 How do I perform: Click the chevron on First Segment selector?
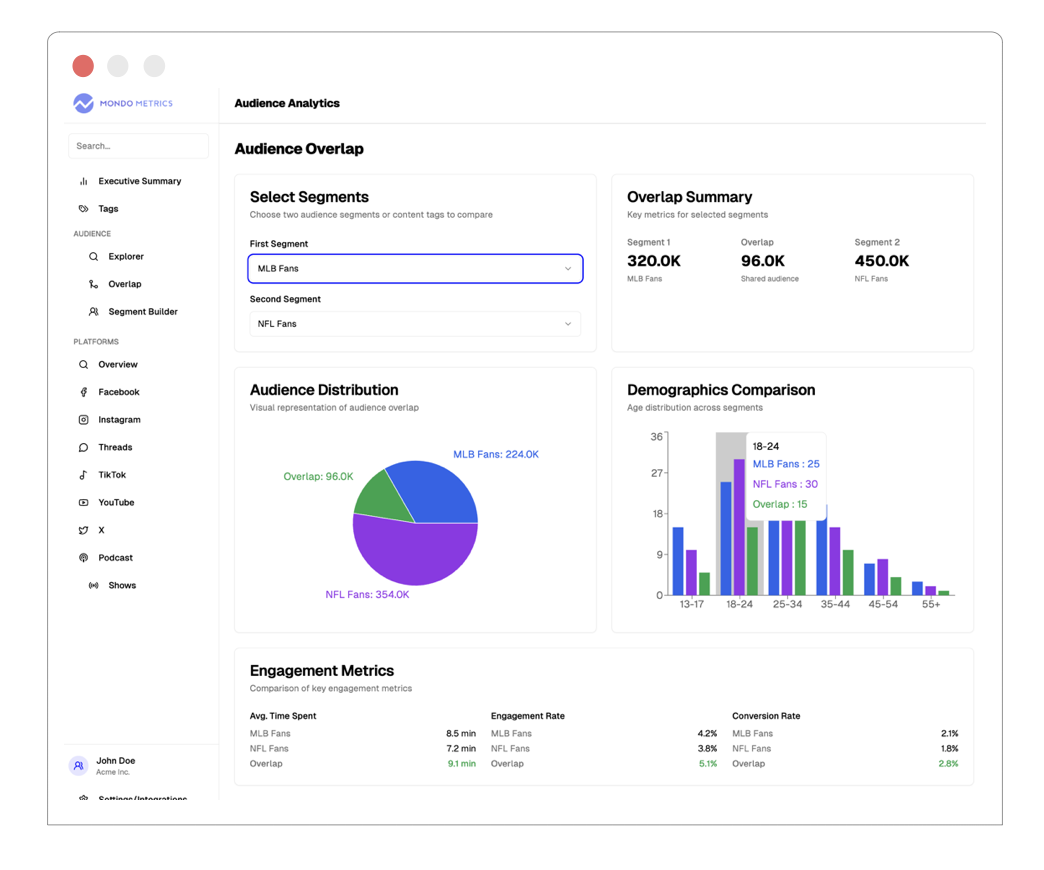(568, 269)
